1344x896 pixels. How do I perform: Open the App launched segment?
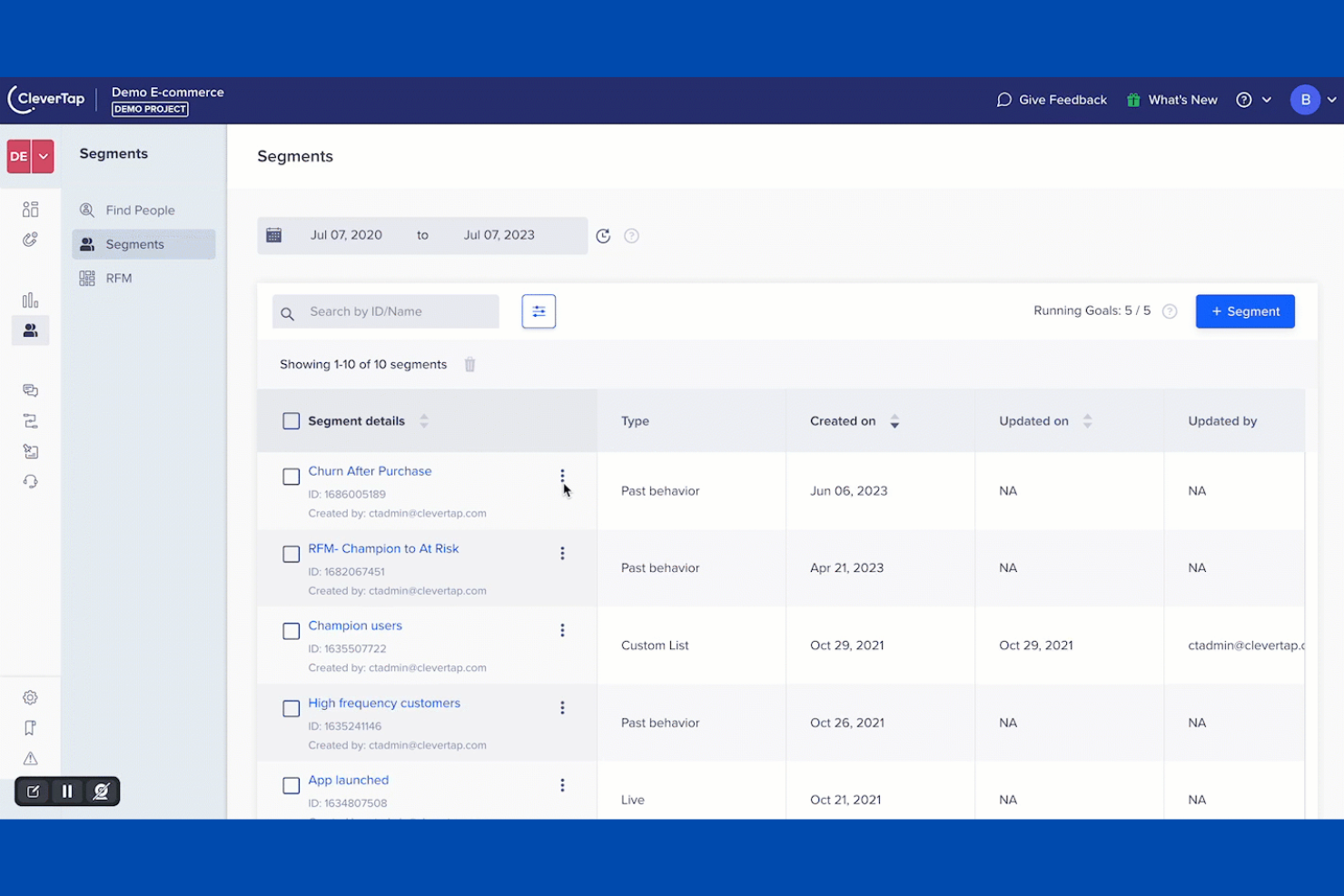tap(348, 780)
